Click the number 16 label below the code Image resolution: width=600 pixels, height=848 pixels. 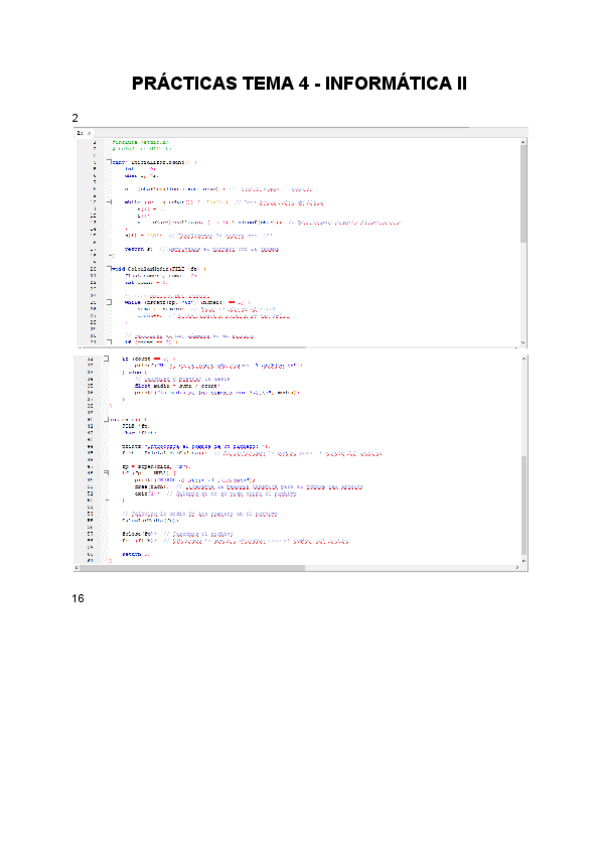click(x=78, y=599)
